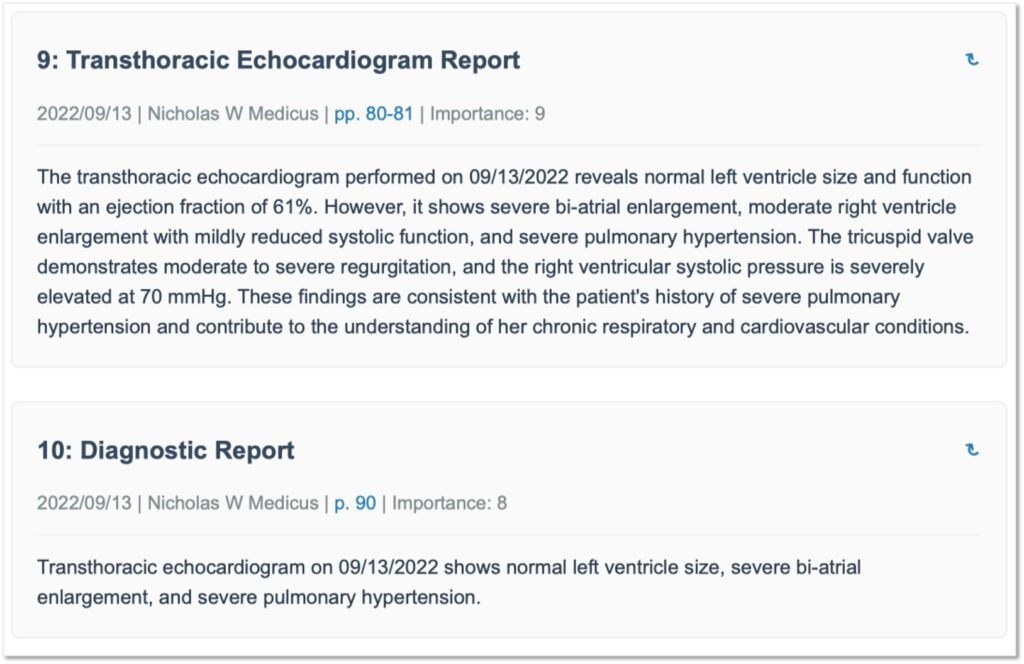Click the "9: Transthoracic Echocardiogram Report" title
Screen dimensions: 1024x664
coord(278,60)
